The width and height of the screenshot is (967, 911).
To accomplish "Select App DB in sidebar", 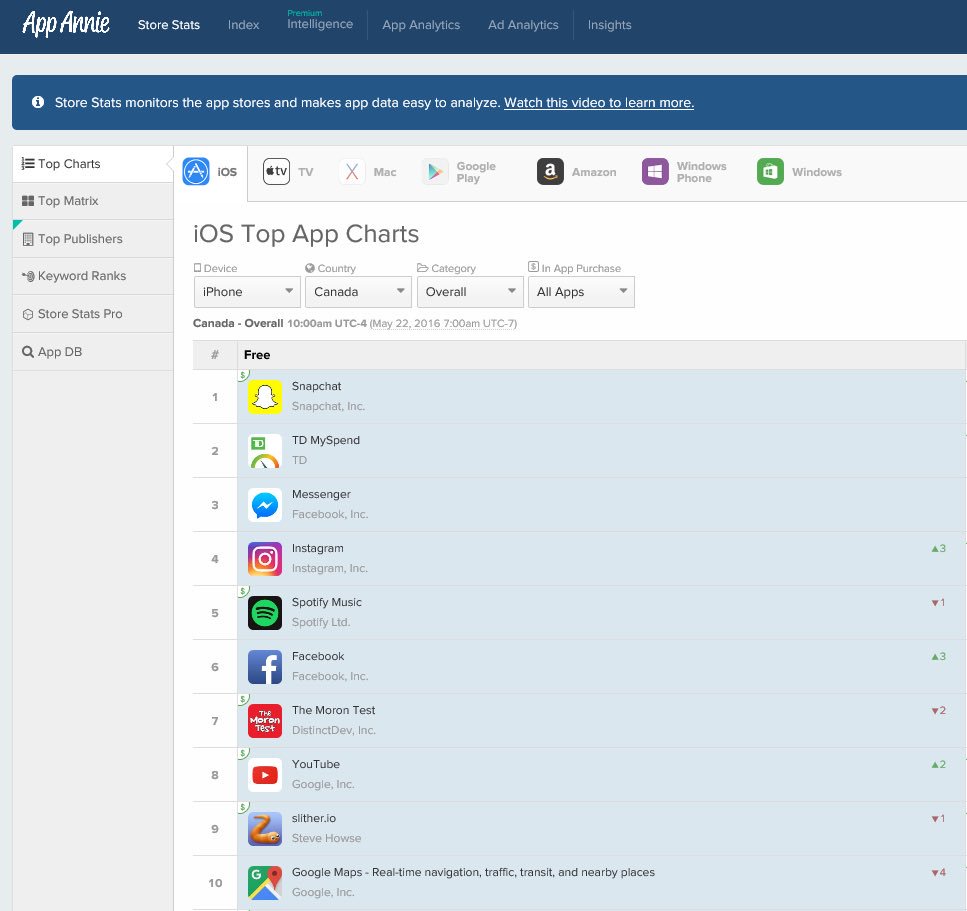I will click(x=93, y=352).
